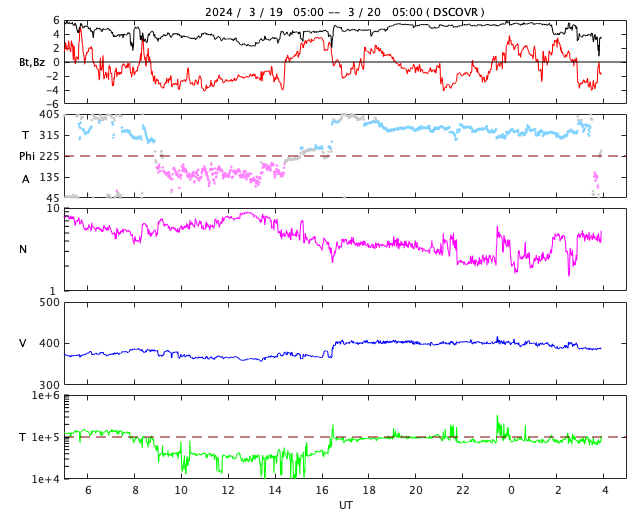This screenshot has height=512, width=640.
Task: Click the "225" tick in Phi panel
Action: coord(49,156)
